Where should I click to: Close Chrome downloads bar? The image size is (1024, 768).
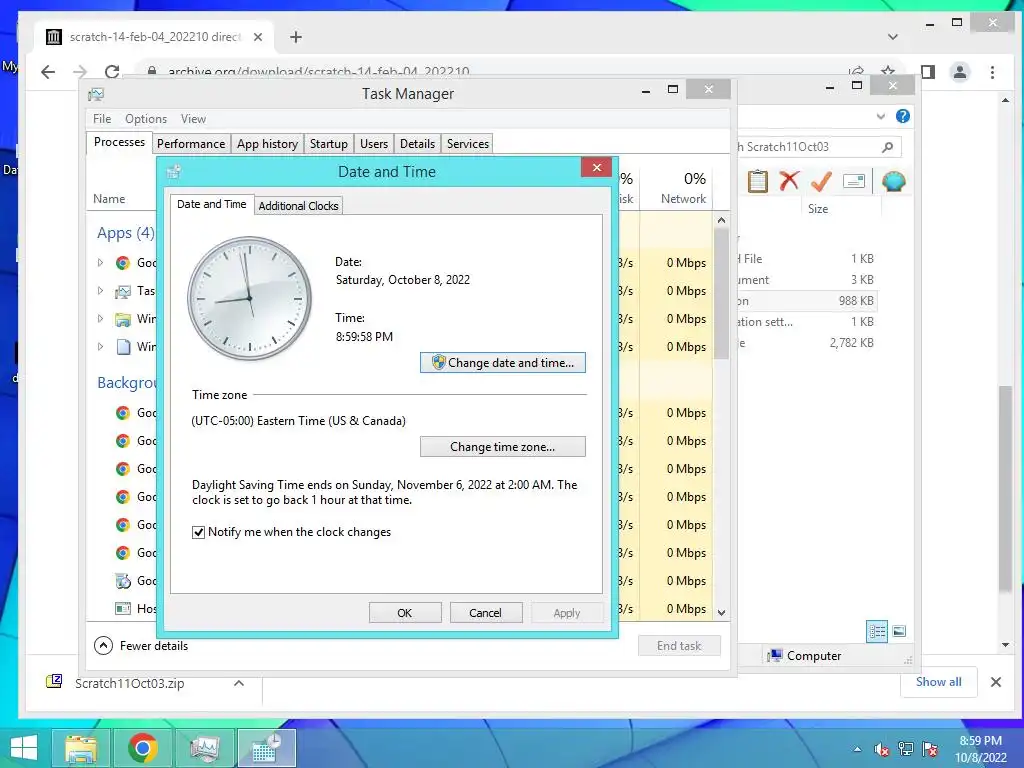tap(995, 682)
